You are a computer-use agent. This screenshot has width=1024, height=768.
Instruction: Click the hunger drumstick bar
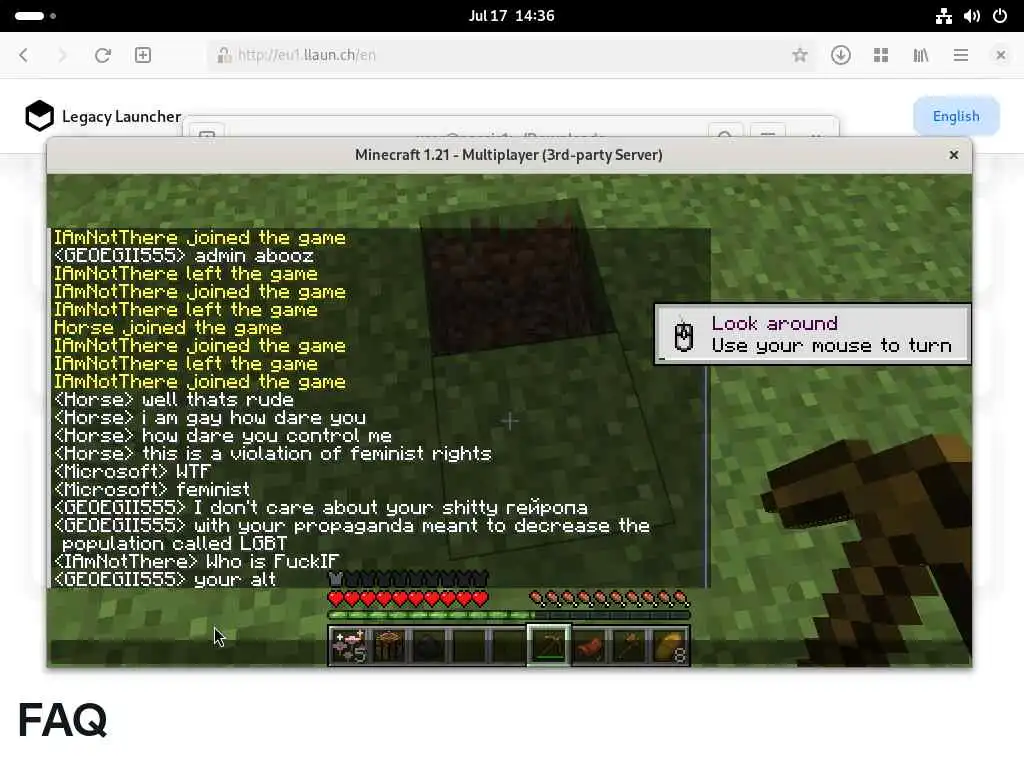pyautogui.click(x=609, y=598)
